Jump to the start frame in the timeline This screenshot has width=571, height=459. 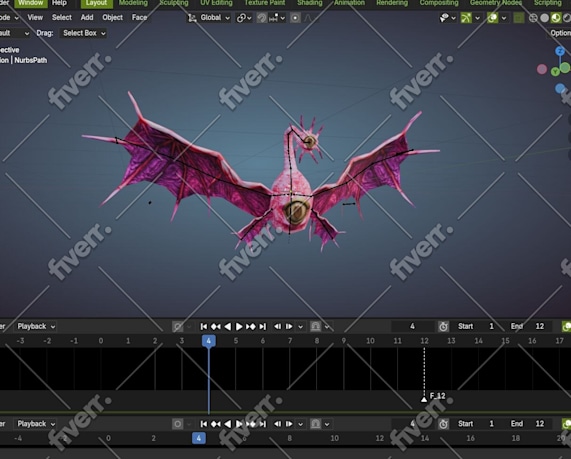click(x=204, y=326)
